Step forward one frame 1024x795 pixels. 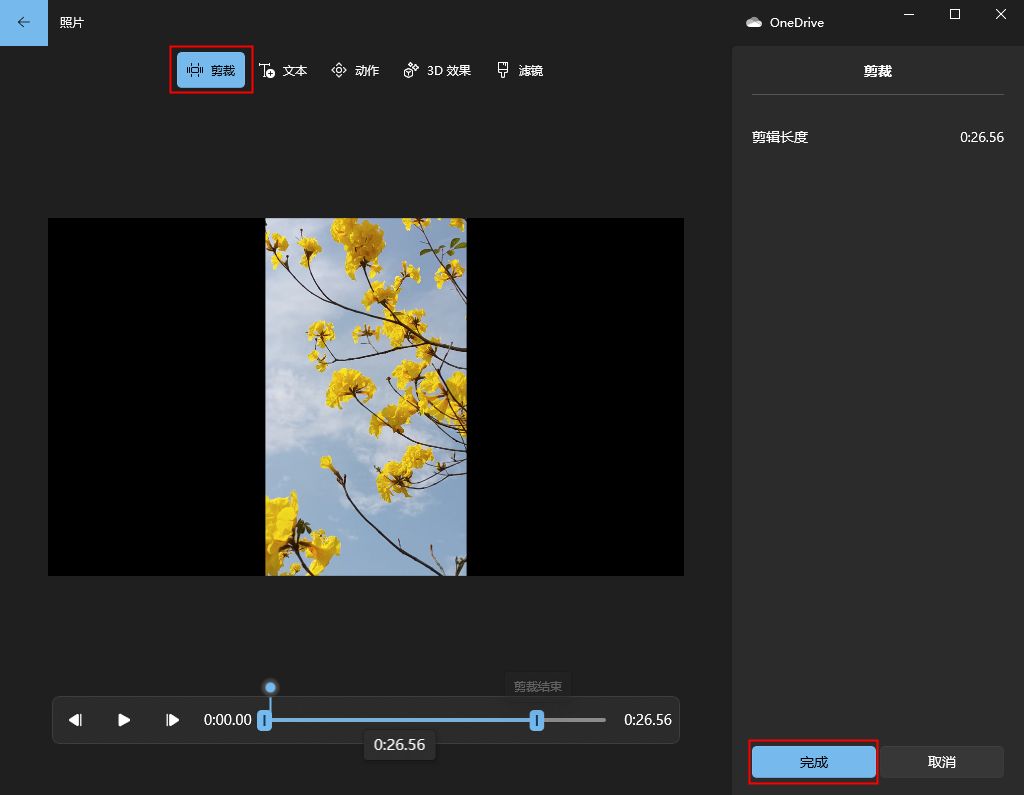(172, 720)
